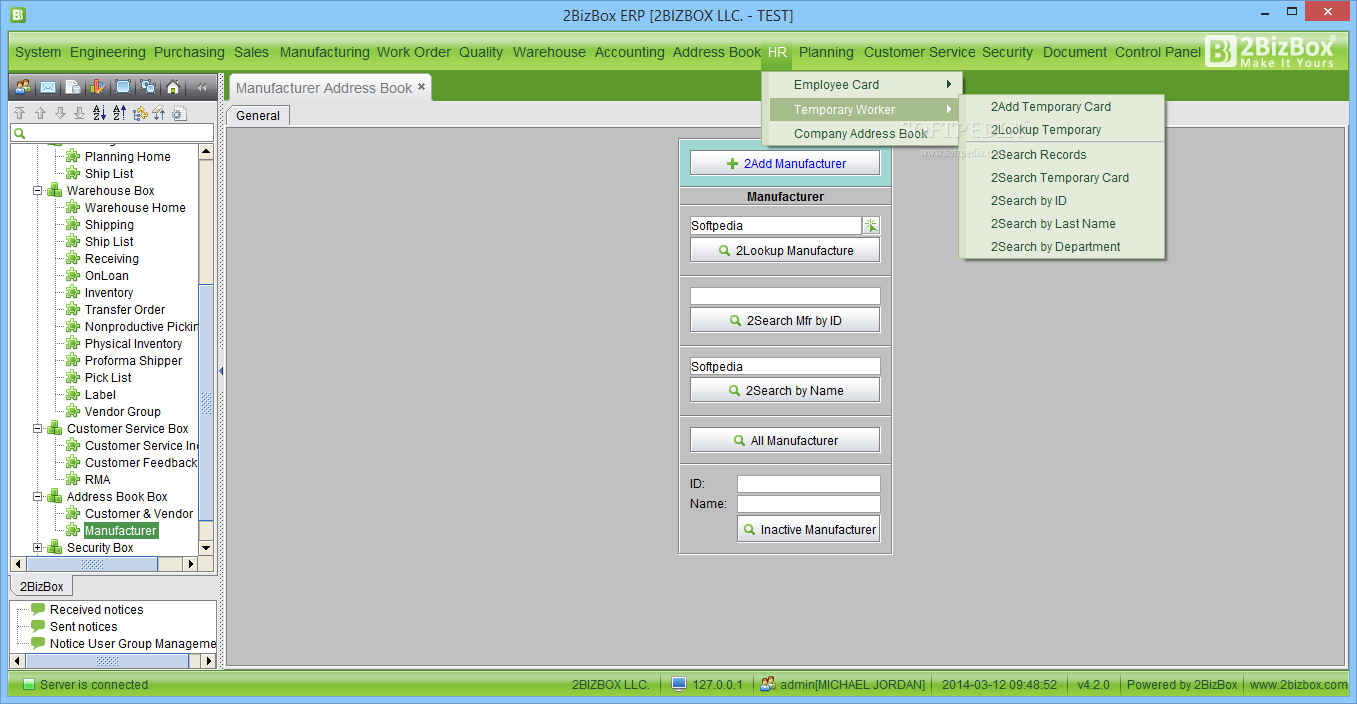
Task: Click the 2Search by Name button
Action: pos(785,390)
